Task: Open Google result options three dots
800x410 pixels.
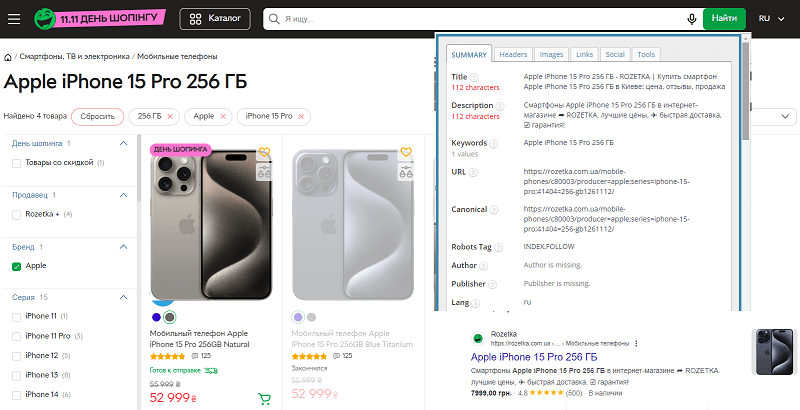Action: [636, 344]
